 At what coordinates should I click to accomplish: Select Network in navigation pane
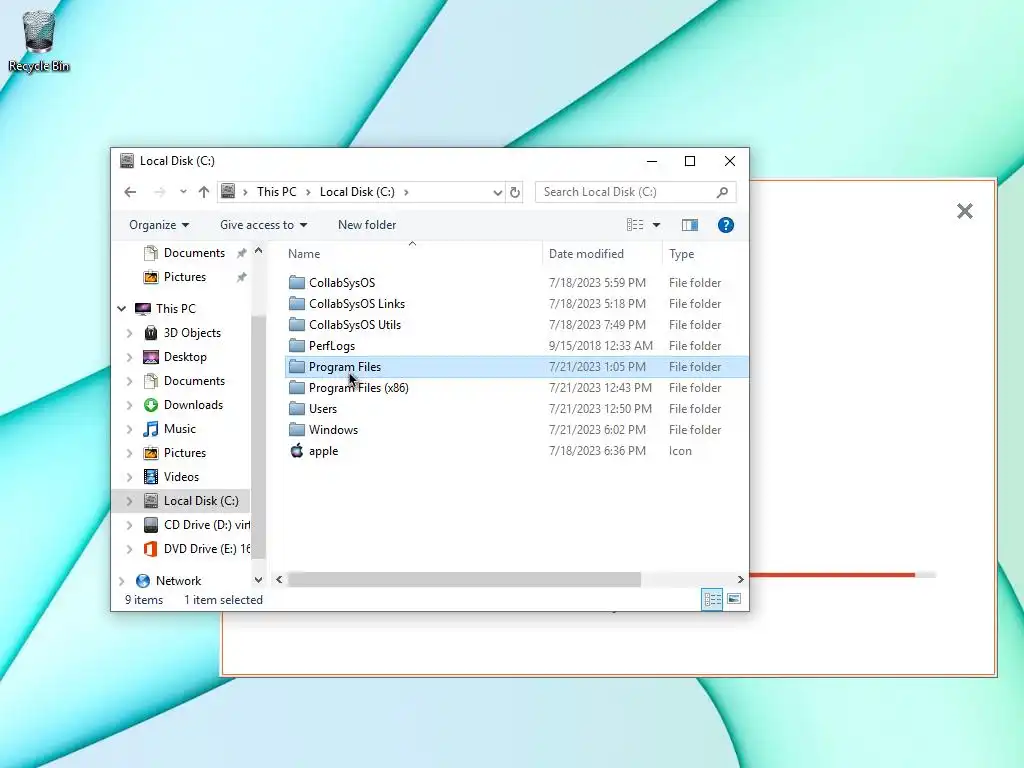coord(178,581)
